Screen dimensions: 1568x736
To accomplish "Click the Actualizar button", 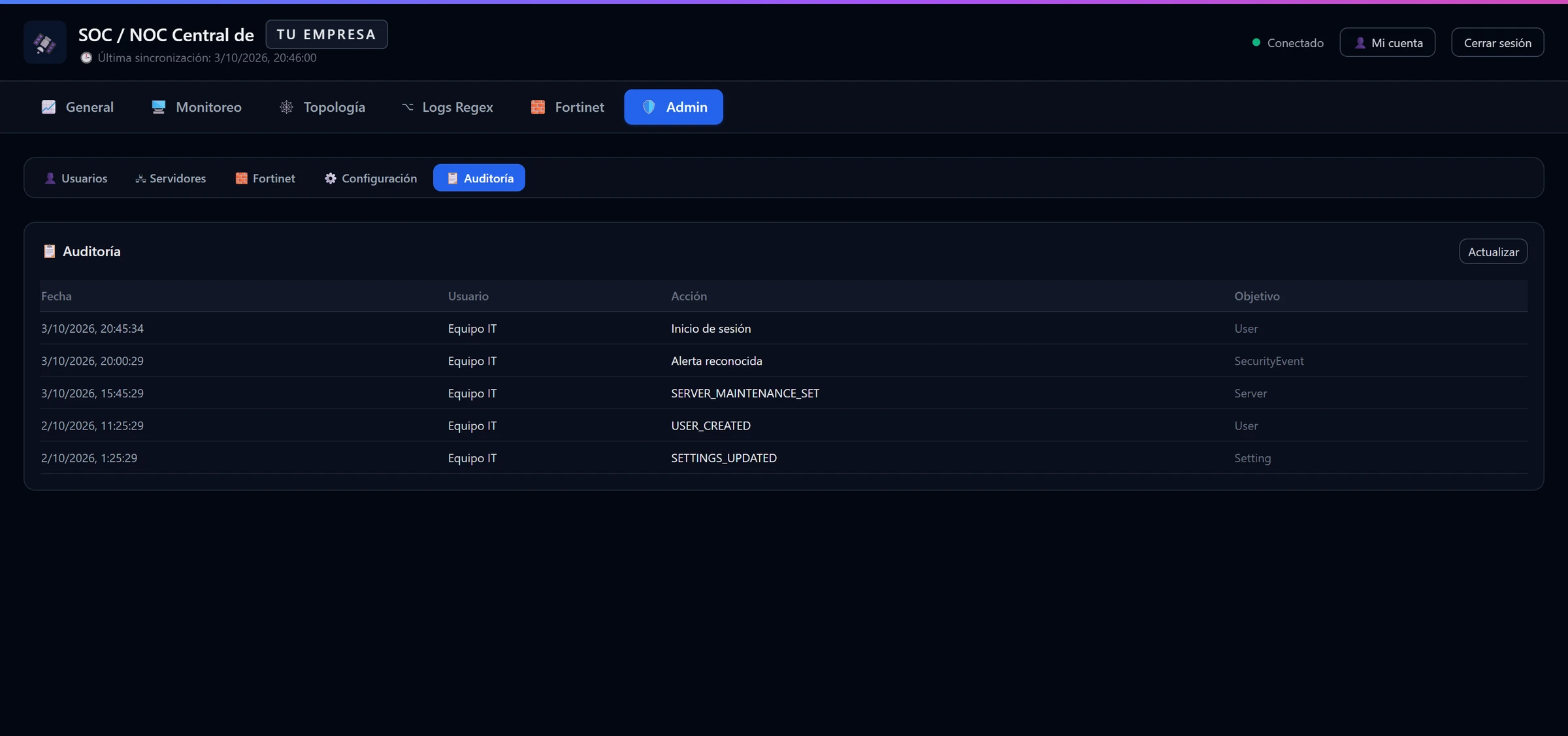I will tap(1493, 252).
